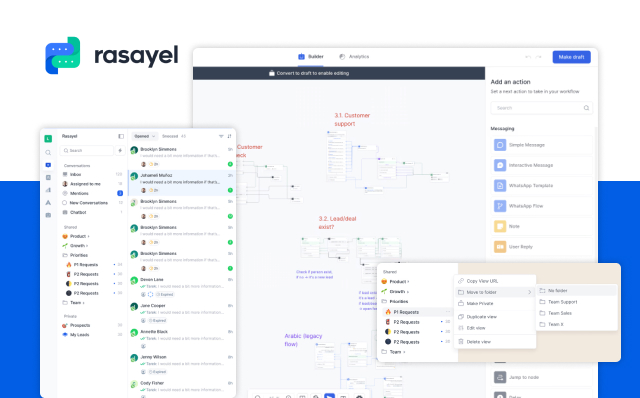Click the three-dots icon on highlighted P1 Requests
This screenshot has height=398, width=640.
coord(448,312)
